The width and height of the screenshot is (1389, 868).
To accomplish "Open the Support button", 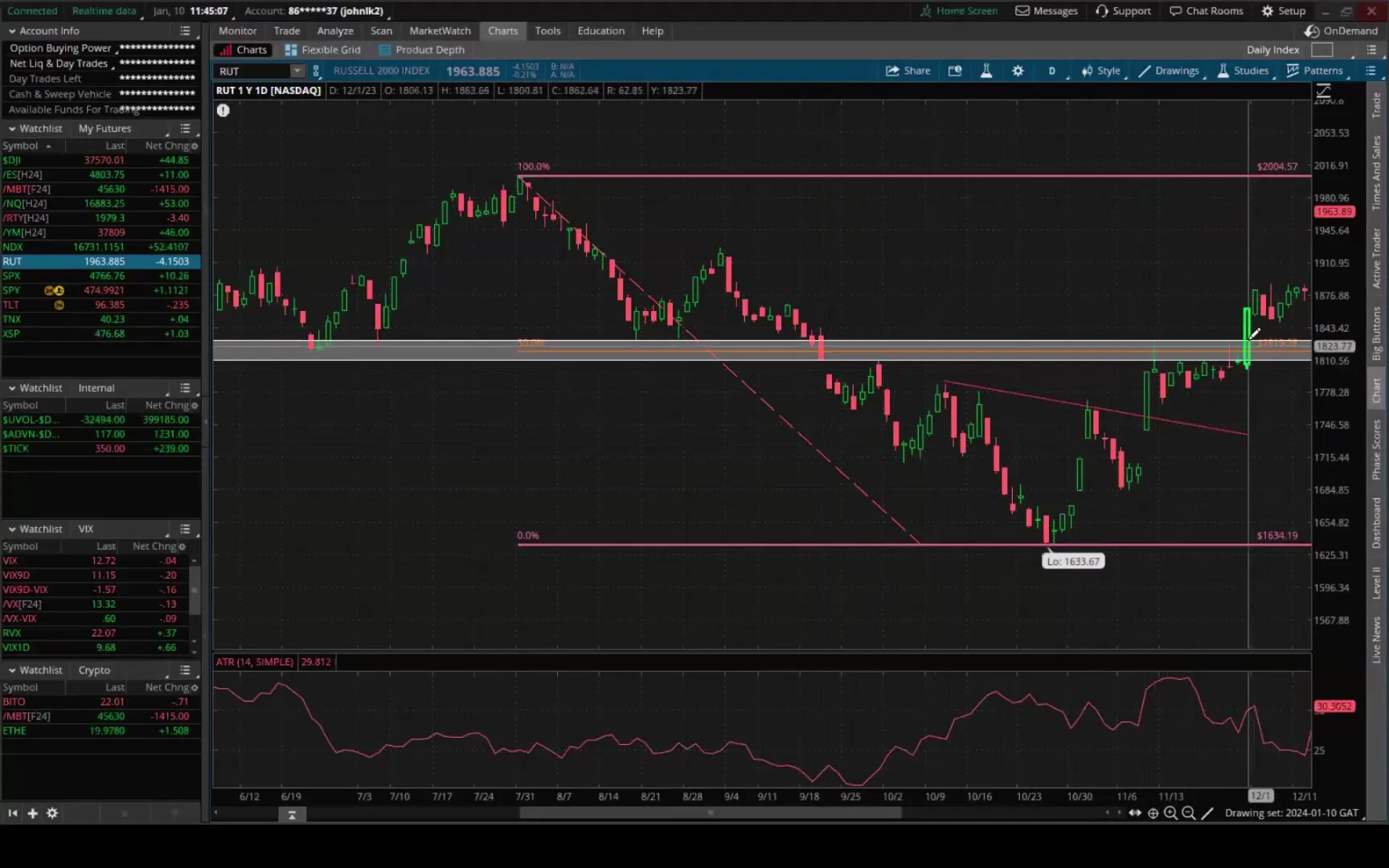I will click(1124, 11).
